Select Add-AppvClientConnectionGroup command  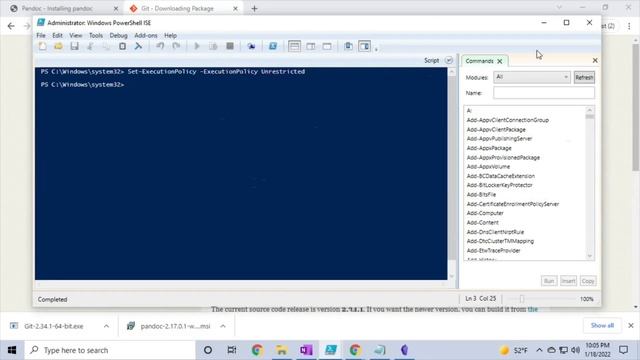pos(507,120)
